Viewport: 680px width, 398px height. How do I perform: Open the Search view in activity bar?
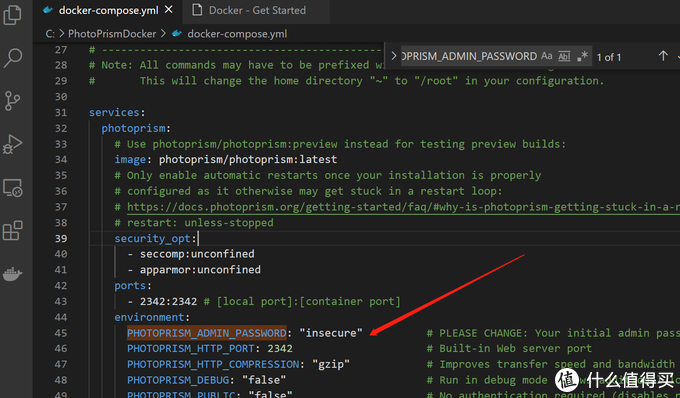13,57
